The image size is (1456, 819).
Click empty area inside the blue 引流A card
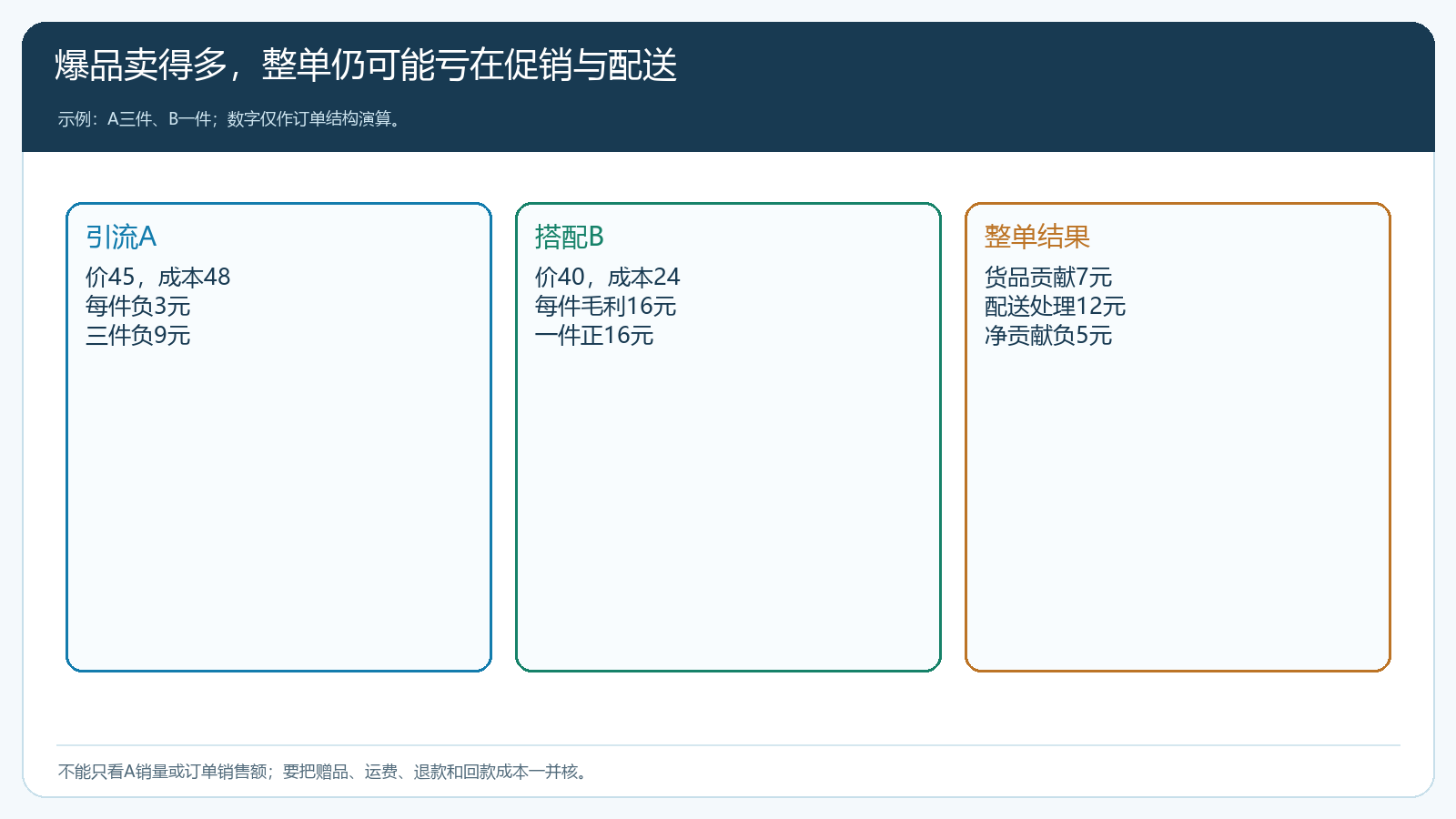tap(278, 510)
